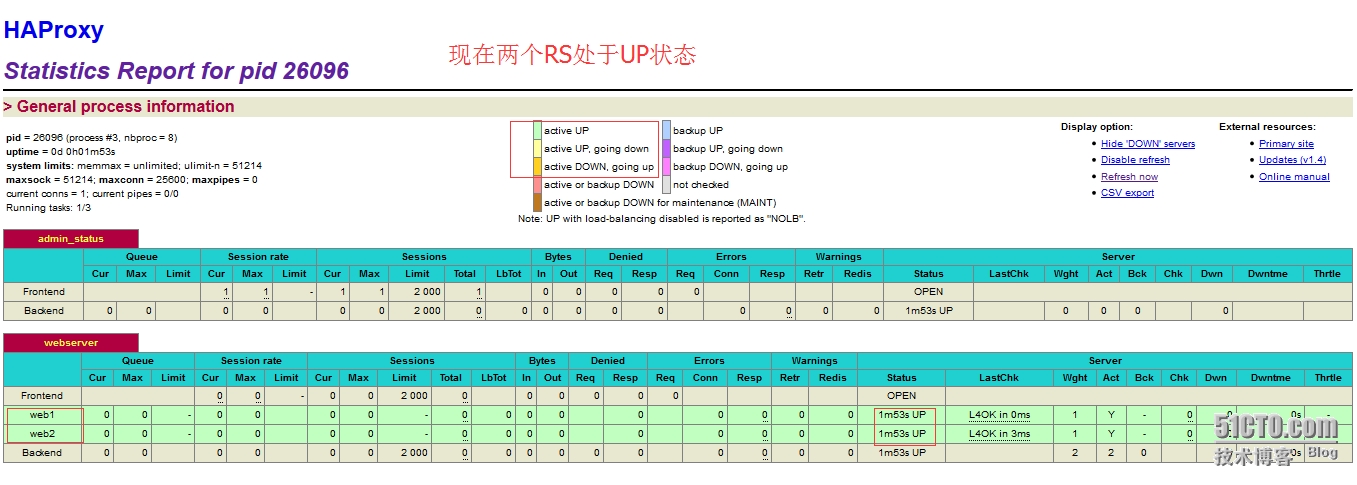Click Warnings header in admin_status table
Viewport: 1357px width, 485px height.
[x=838, y=257]
